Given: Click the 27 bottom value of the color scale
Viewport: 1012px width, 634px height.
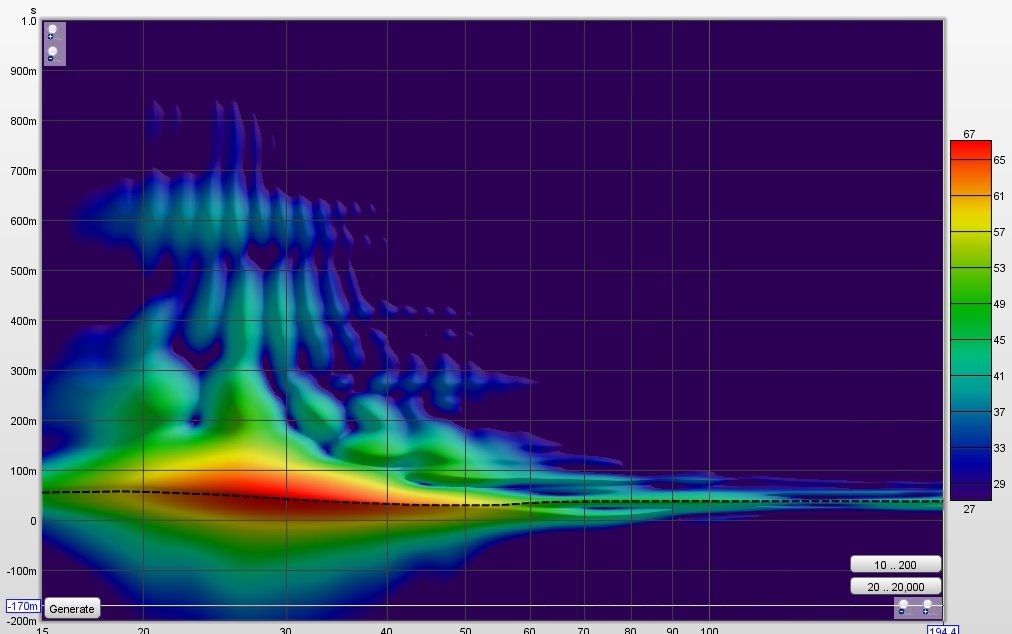Looking at the screenshot, I should click(969, 509).
